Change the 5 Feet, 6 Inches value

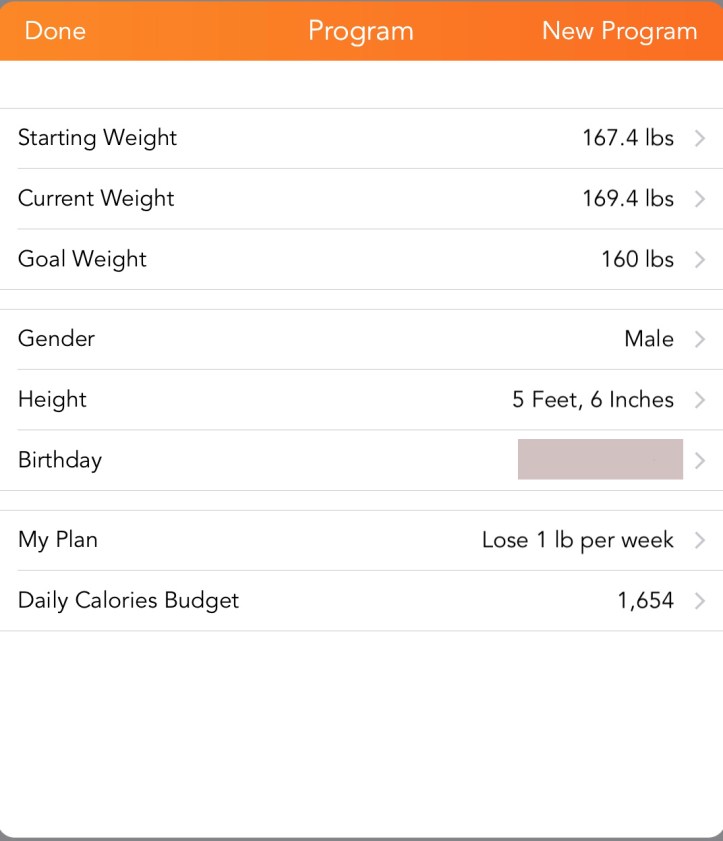(593, 400)
